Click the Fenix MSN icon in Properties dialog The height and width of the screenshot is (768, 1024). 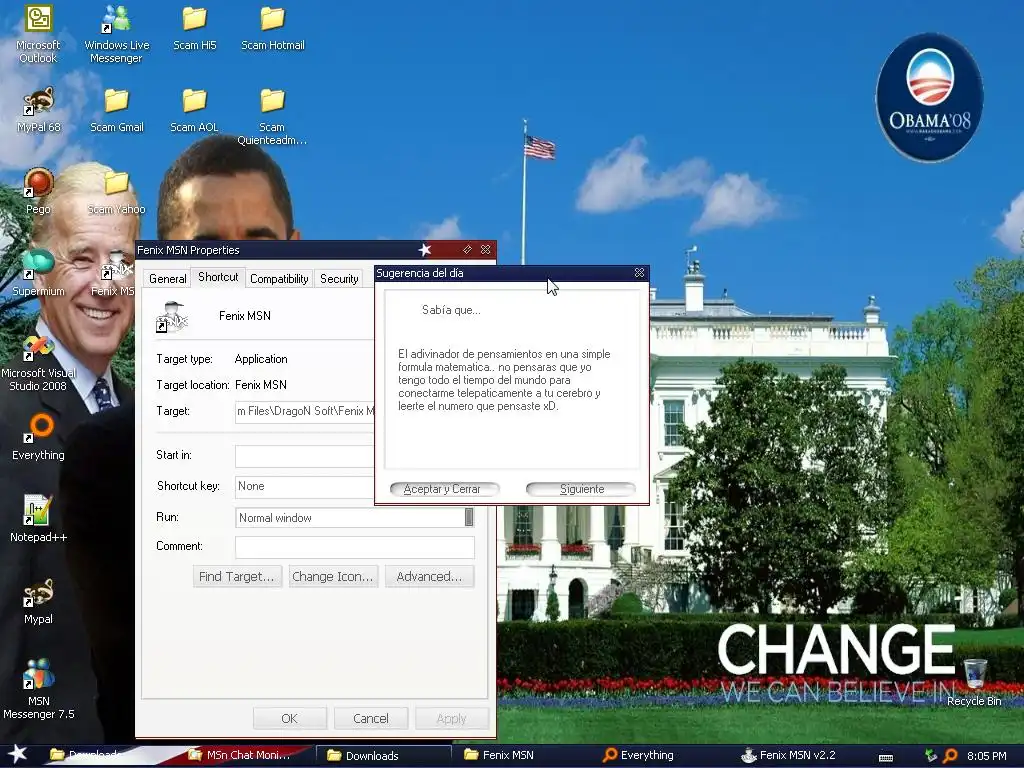pyautogui.click(x=172, y=317)
